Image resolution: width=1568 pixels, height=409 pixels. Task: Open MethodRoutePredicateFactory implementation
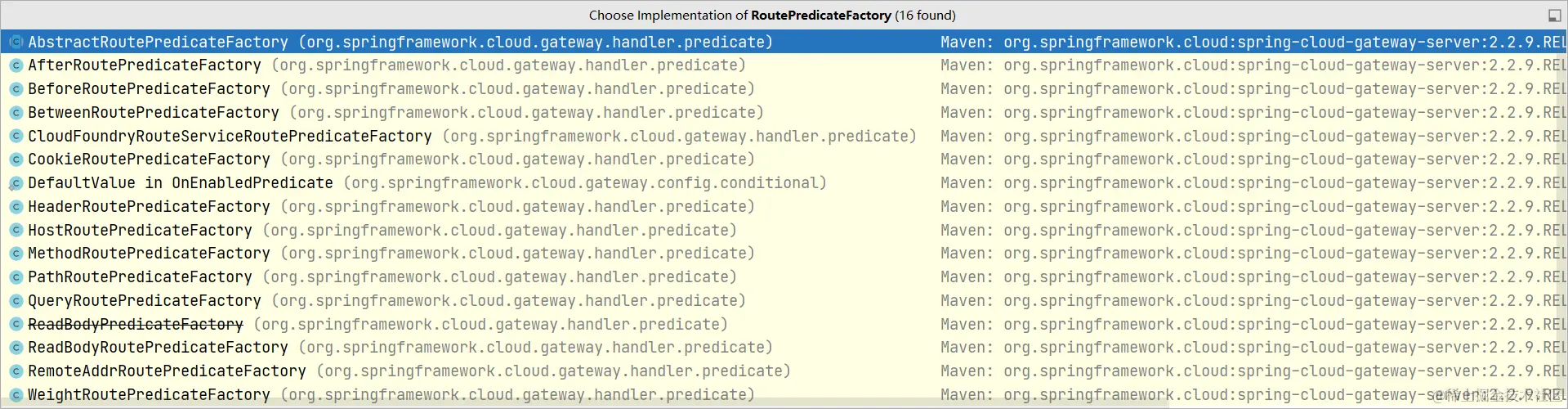pyautogui.click(x=784, y=254)
